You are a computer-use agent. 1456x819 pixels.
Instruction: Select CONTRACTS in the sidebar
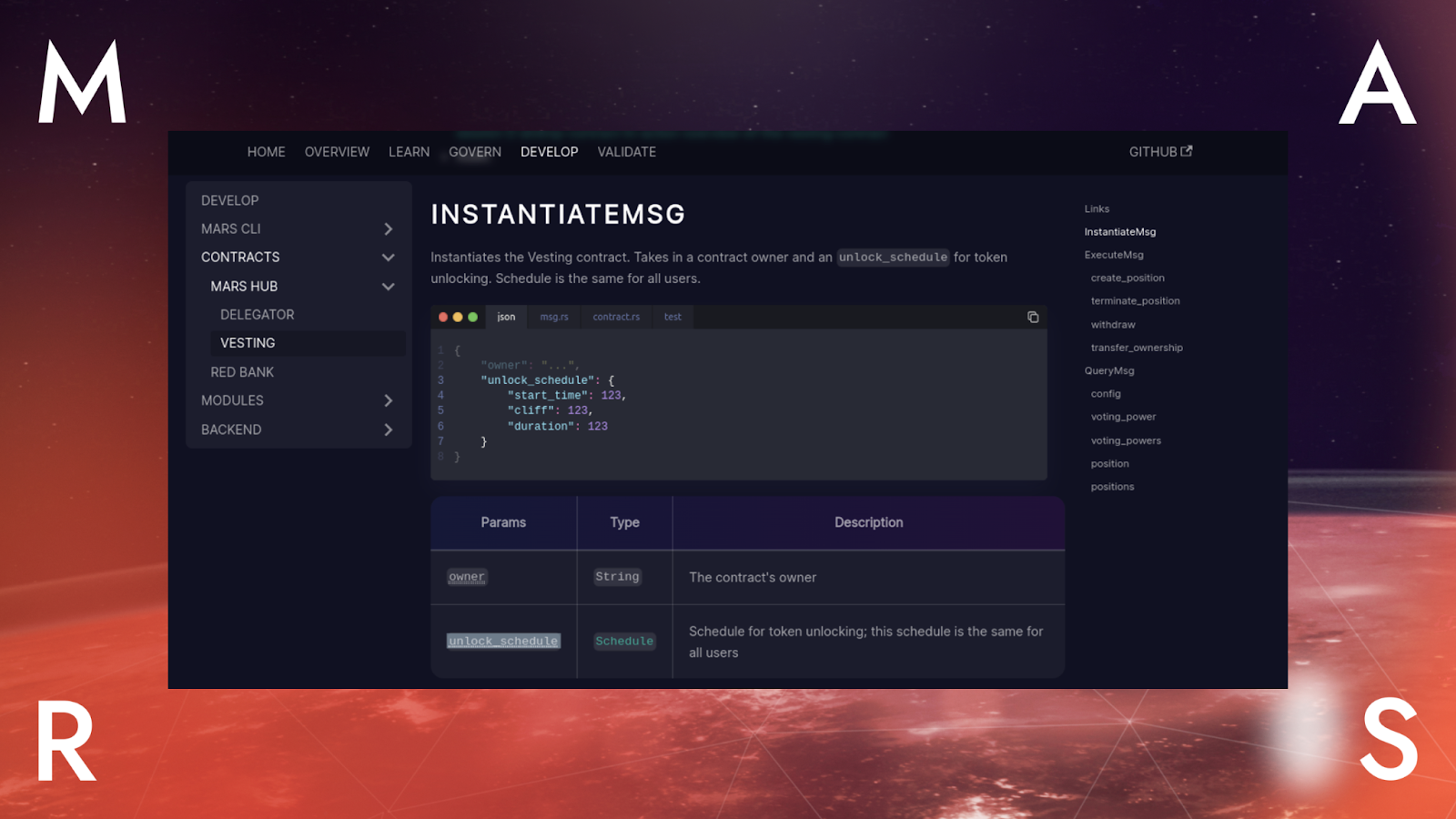point(240,258)
